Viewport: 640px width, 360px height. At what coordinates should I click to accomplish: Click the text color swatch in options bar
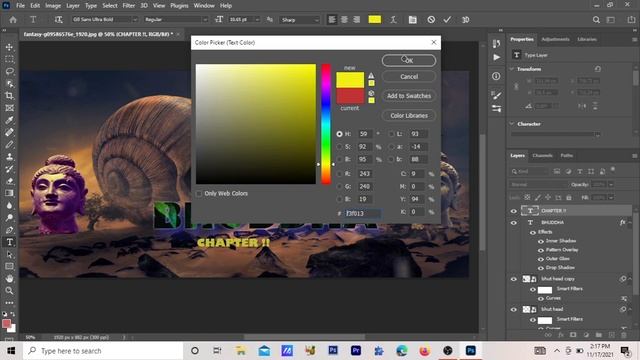[x=375, y=20]
